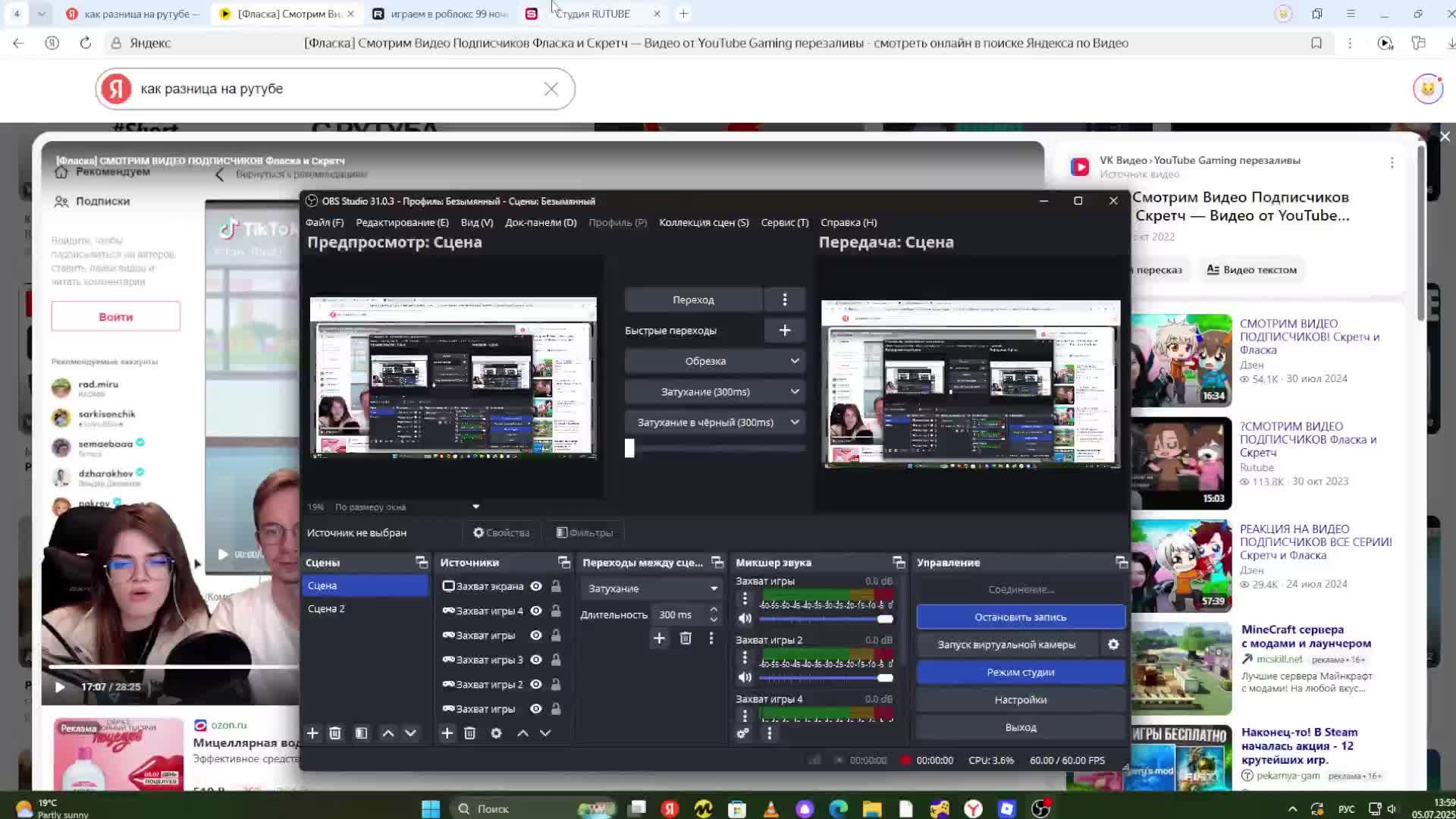Adjust Захват игры 2 volume slider
Viewport: 1456px width, 819px height.
(827, 677)
